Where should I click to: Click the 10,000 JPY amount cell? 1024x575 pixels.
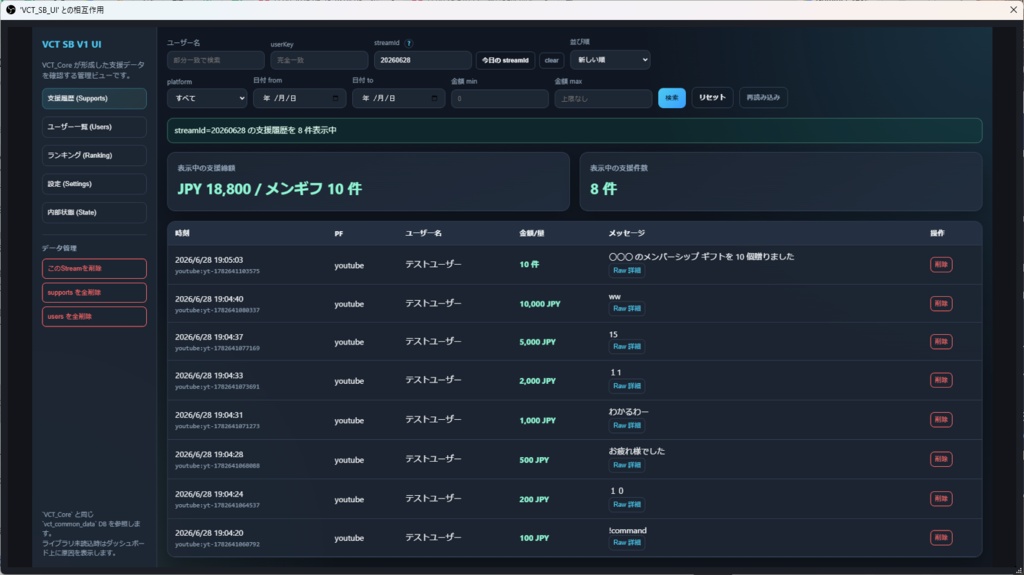(540, 304)
